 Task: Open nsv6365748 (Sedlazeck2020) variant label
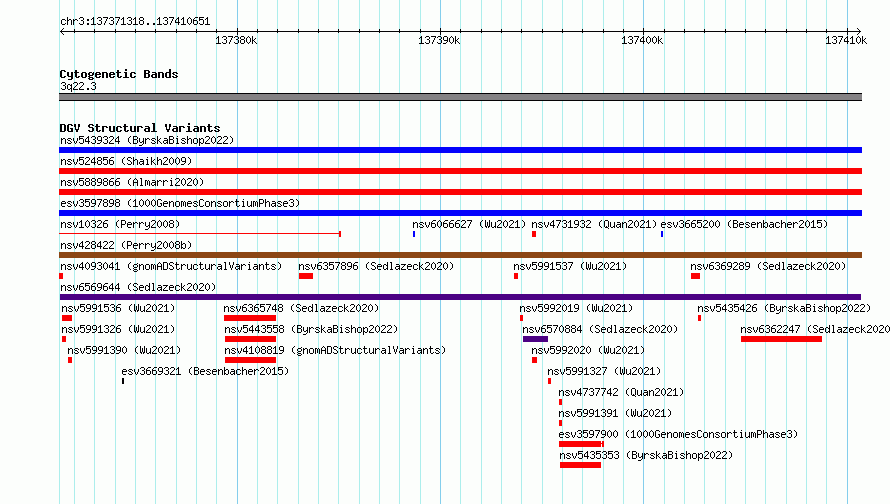(301, 308)
